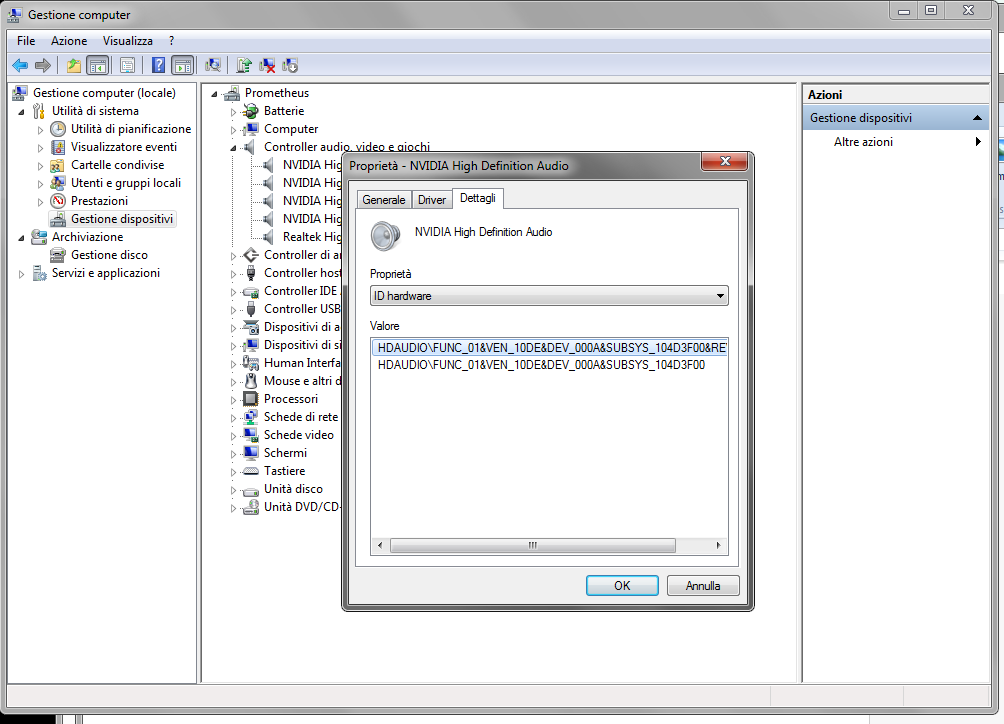The height and width of the screenshot is (724, 1004).
Task: Open the ? help menu
Action: [x=172, y=41]
